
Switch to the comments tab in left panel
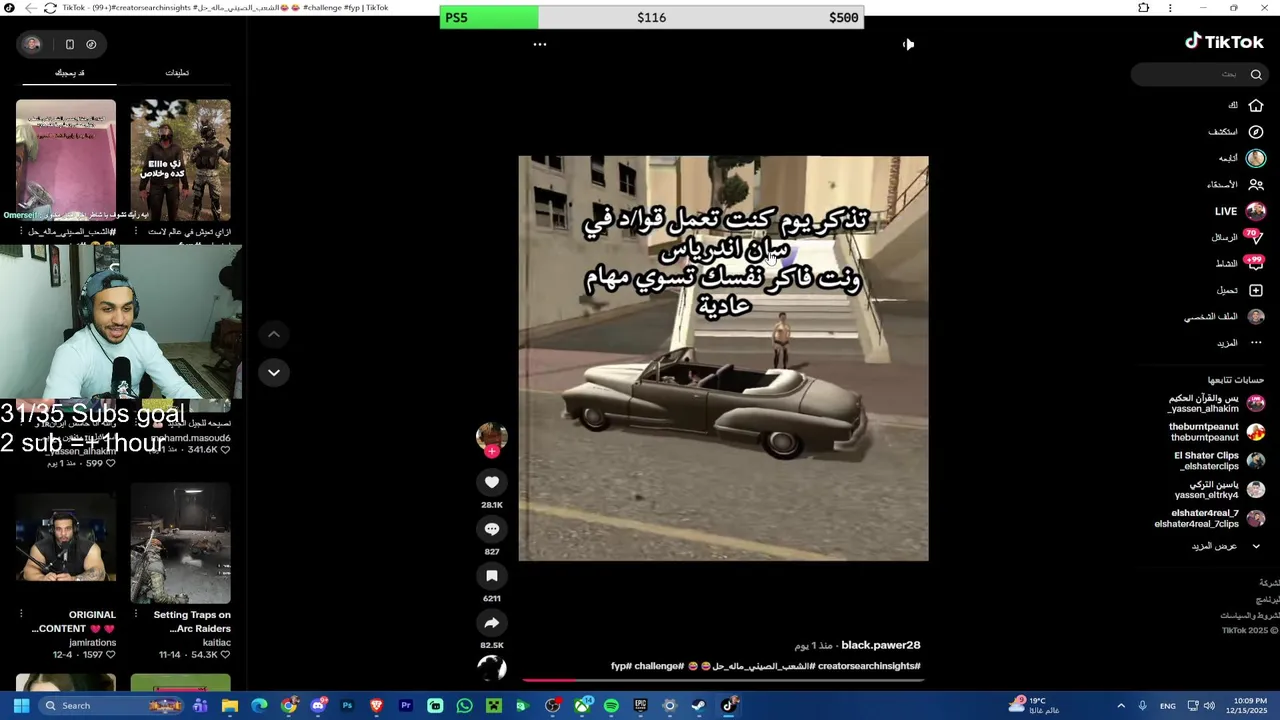click(177, 72)
